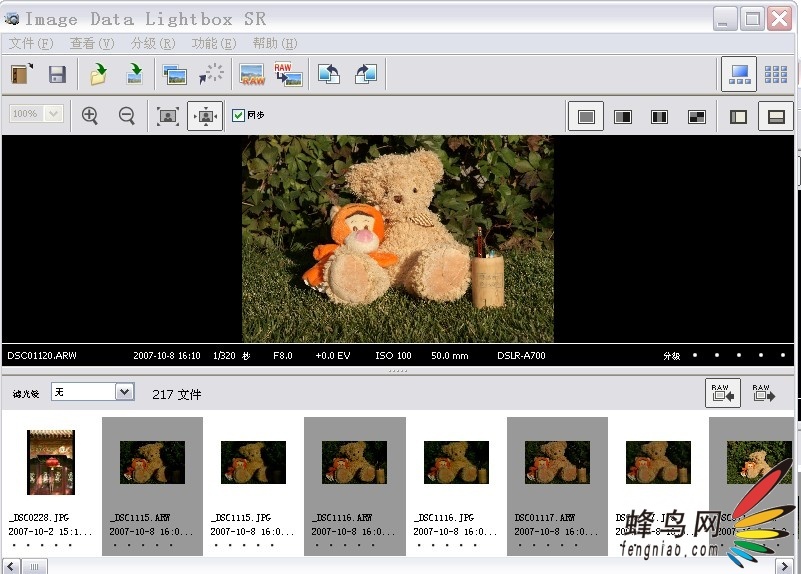Click the RAW import button above the thumbnails

tap(723, 392)
